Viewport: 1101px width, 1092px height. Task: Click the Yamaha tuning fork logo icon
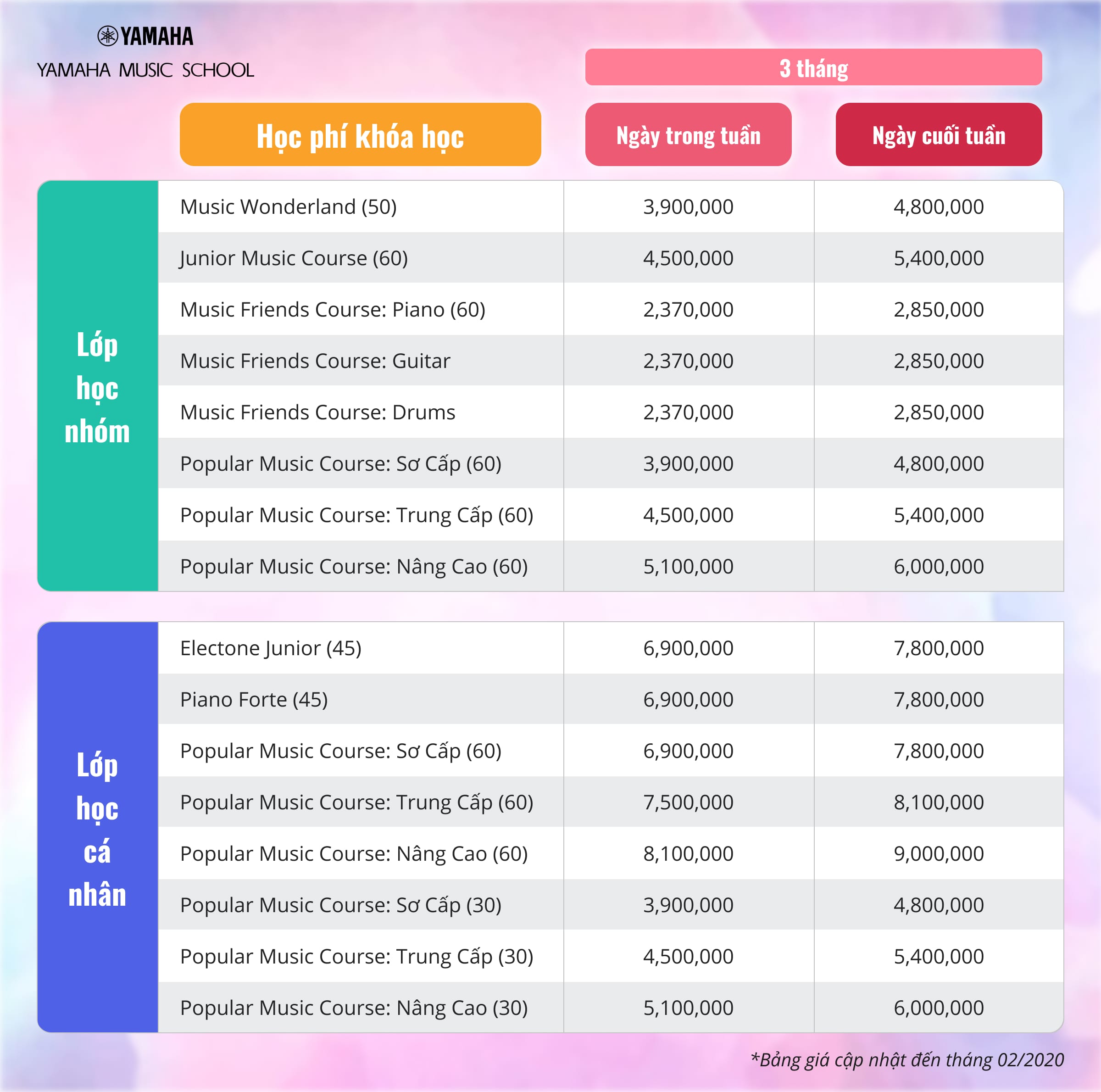tap(108, 36)
